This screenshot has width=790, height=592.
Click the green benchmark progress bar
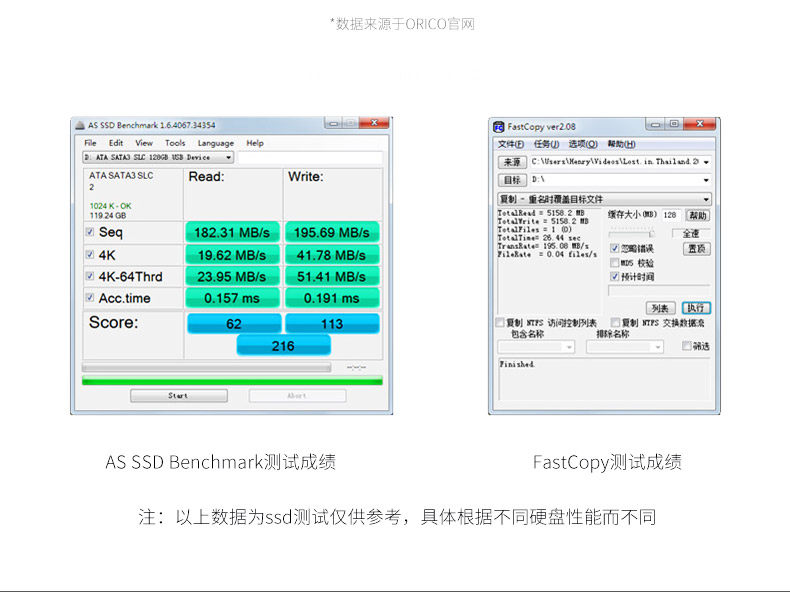point(232,381)
